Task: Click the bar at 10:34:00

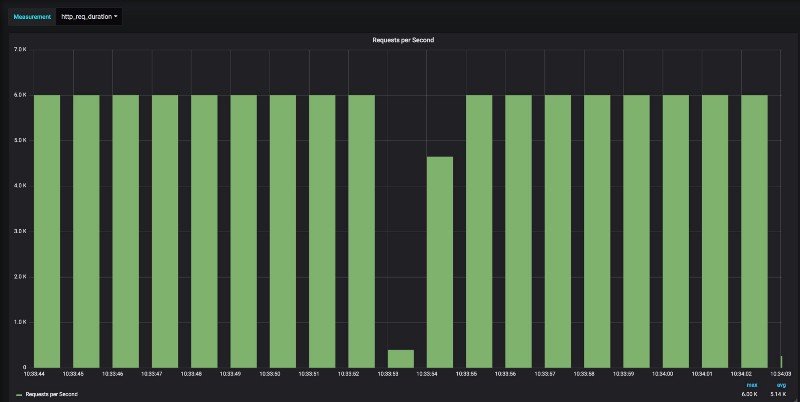Action: 676,231
